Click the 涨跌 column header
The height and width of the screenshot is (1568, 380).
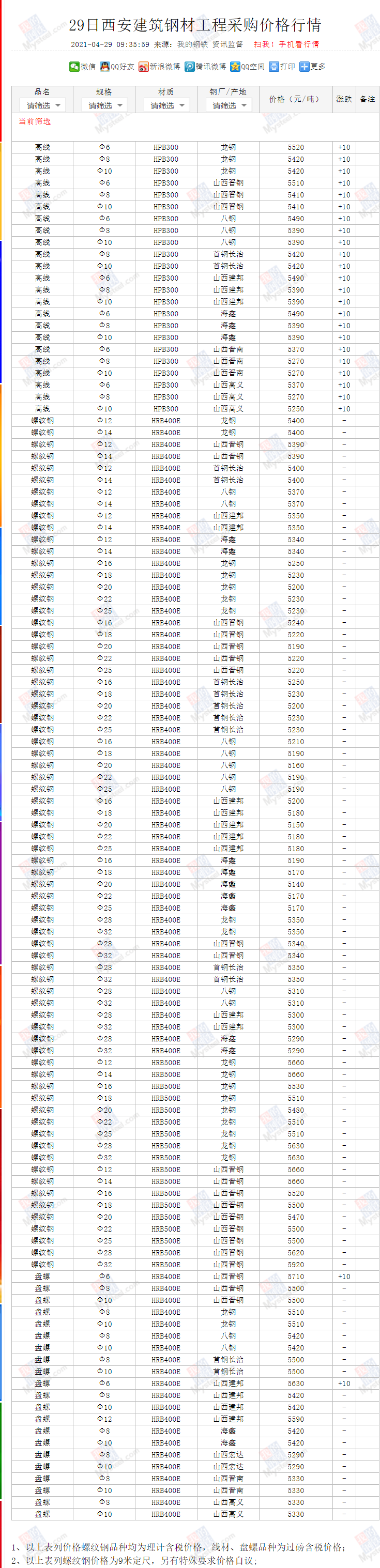tap(344, 99)
